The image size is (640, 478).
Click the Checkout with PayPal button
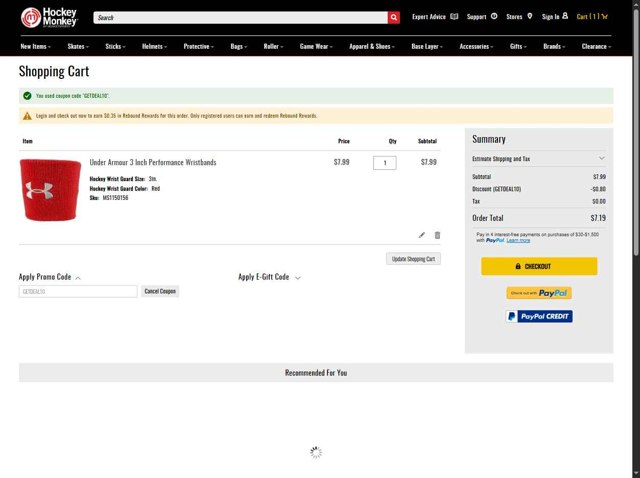[539, 293]
